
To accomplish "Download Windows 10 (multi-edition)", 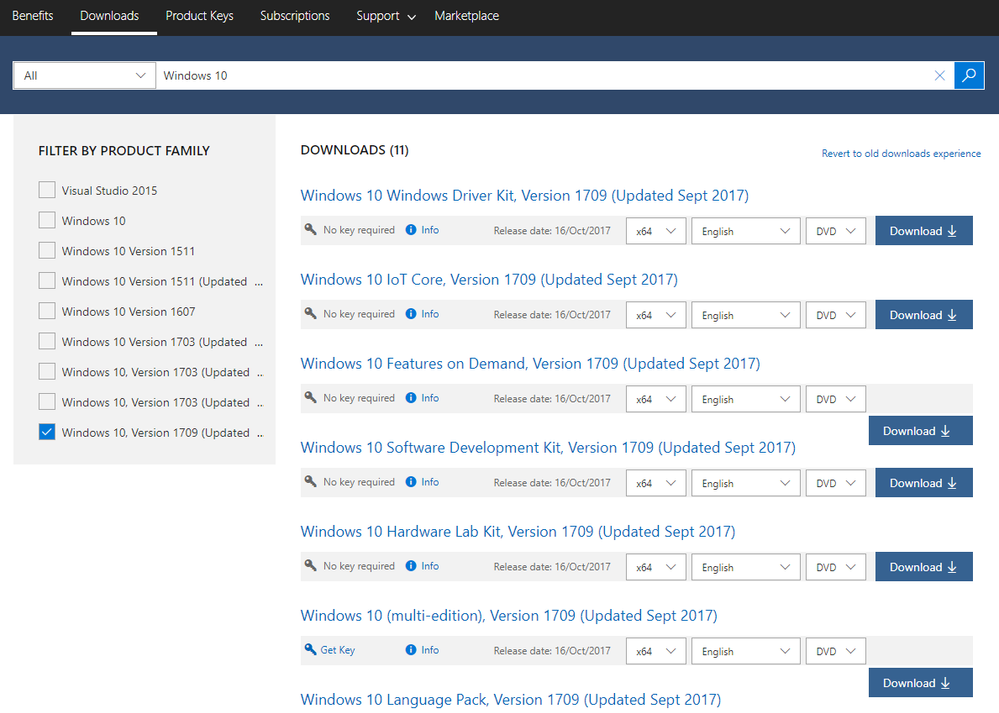I will 921,682.
